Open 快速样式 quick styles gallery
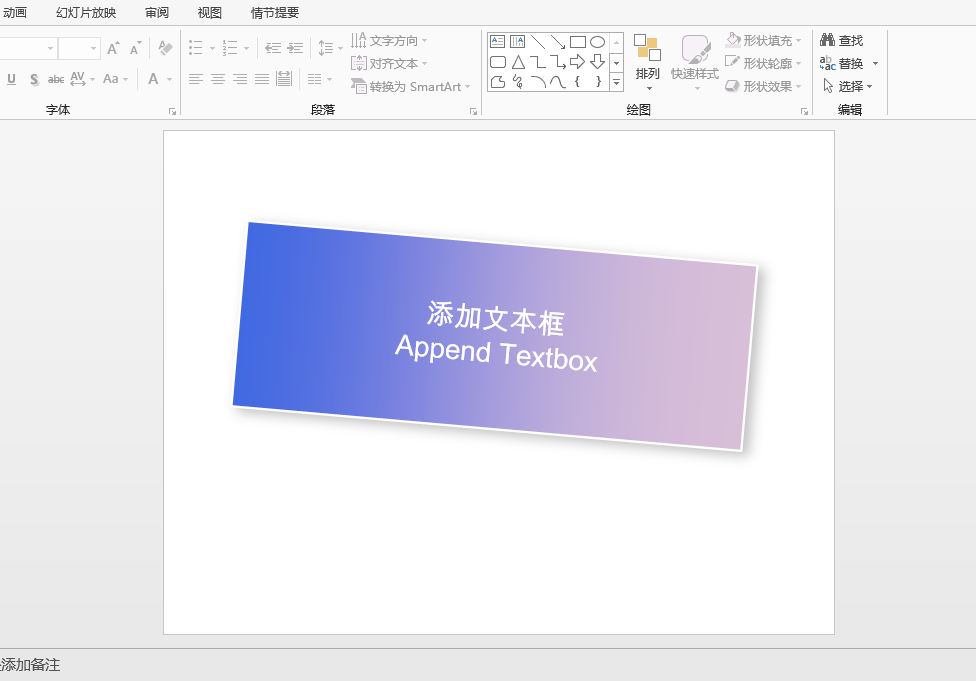976x681 pixels. 695,62
